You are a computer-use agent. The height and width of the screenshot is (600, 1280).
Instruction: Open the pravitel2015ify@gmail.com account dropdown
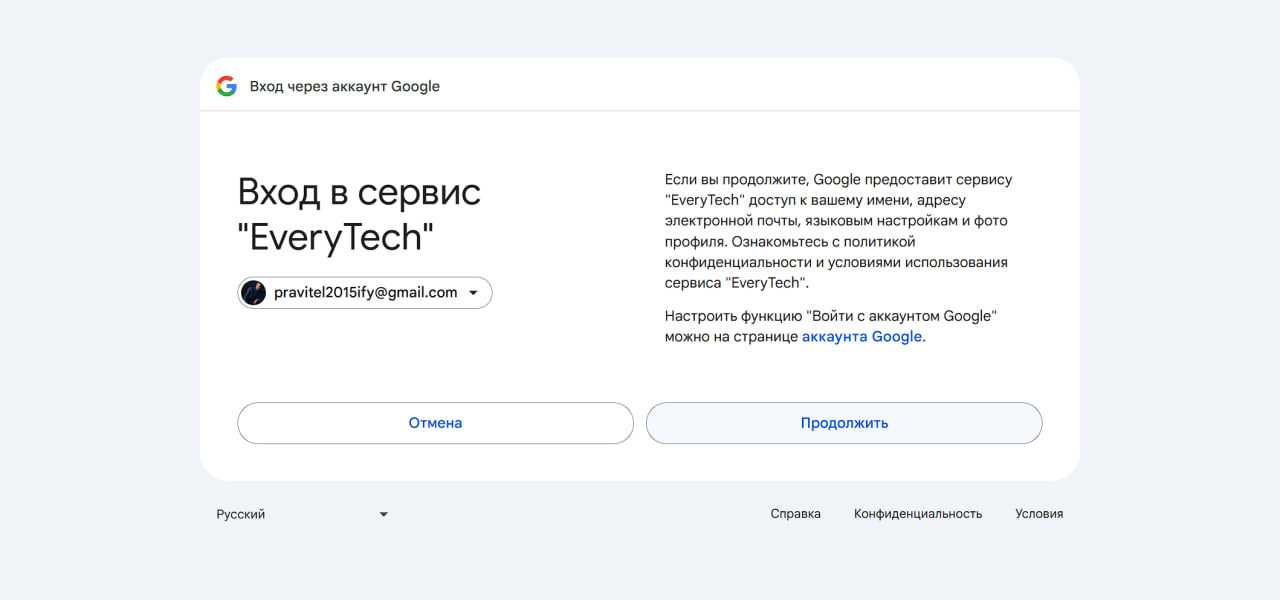coord(365,293)
